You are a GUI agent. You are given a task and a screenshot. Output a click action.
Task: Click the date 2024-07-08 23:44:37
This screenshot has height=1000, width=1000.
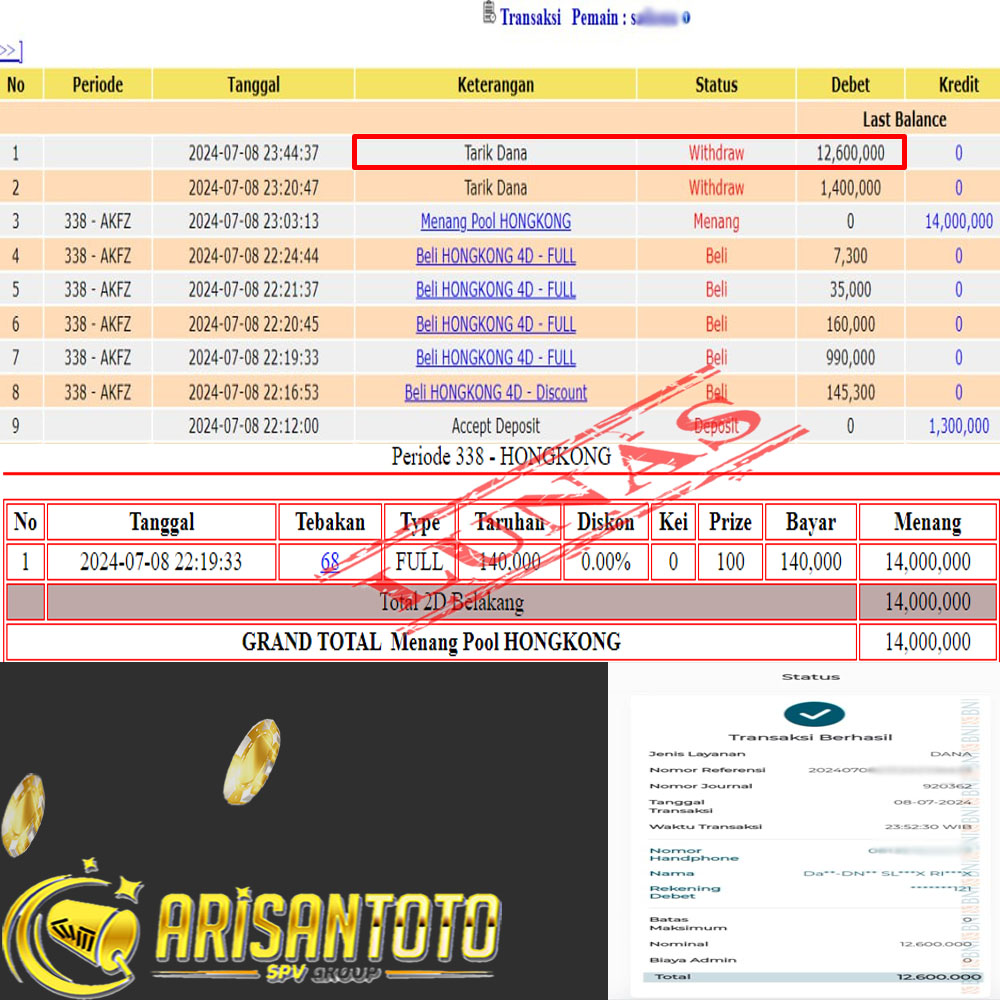click(253, 153)
